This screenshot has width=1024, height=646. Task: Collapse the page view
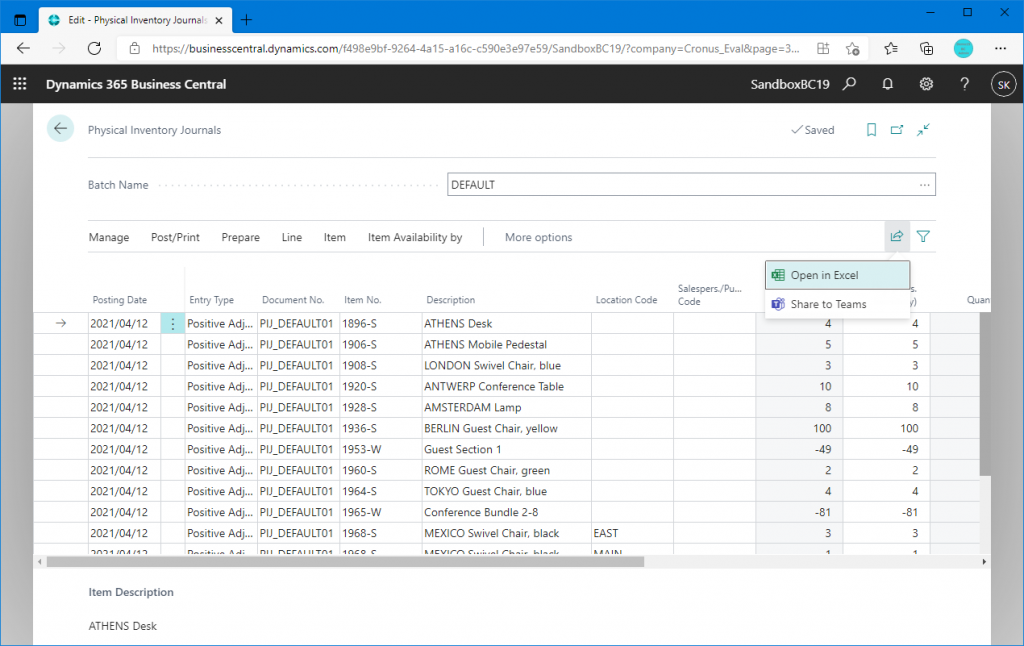click(923, 130)
